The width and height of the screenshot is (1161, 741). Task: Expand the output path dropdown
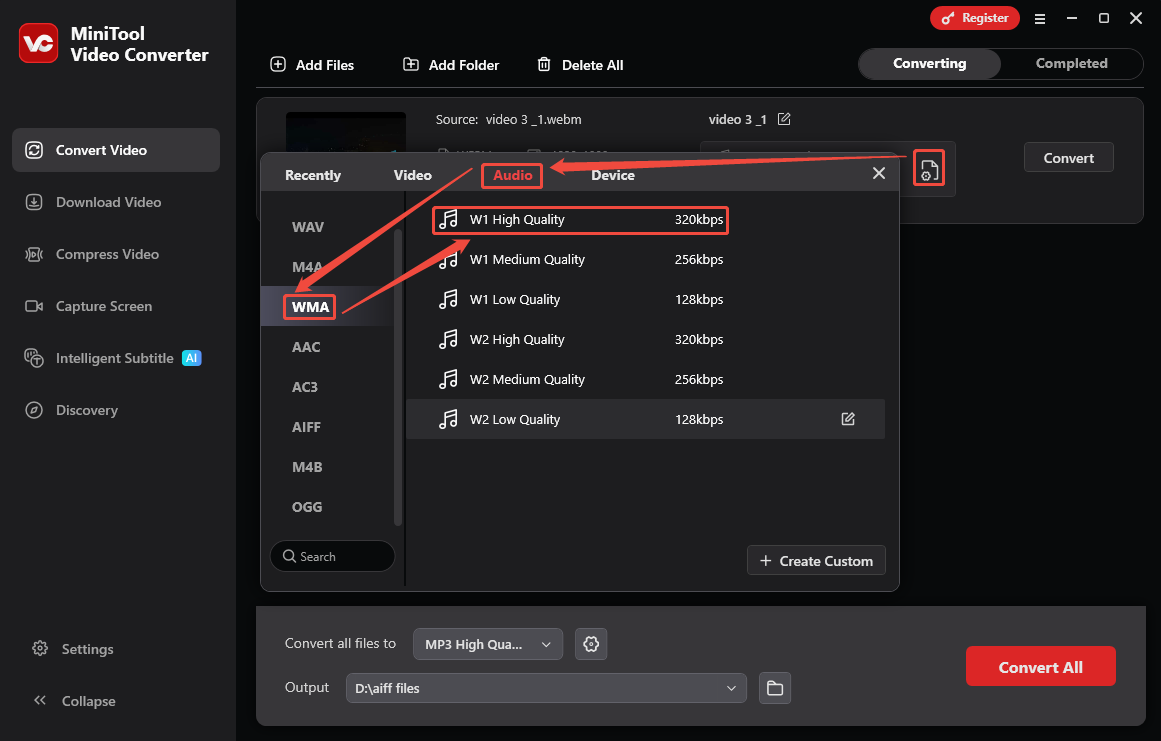(731, 688)
